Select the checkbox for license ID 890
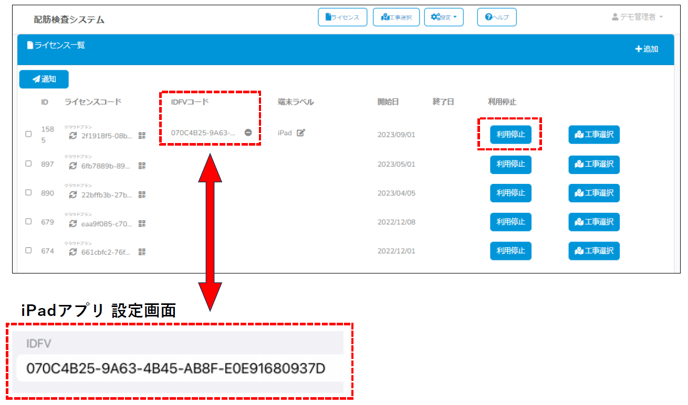This screenshot has width=688, height=405. (x=28, y=192)
